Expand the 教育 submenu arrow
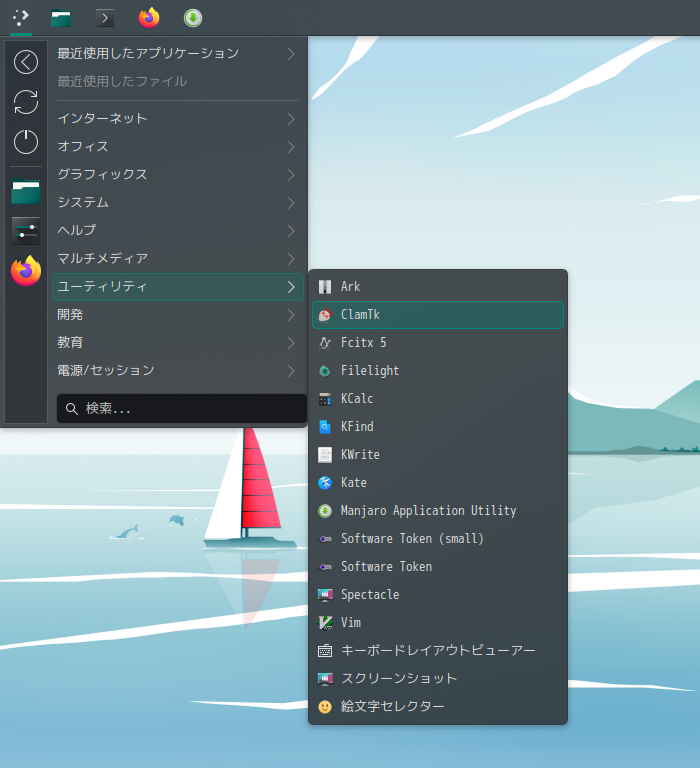Viewport: 700px width, 768px height. [x=291, y=342]
